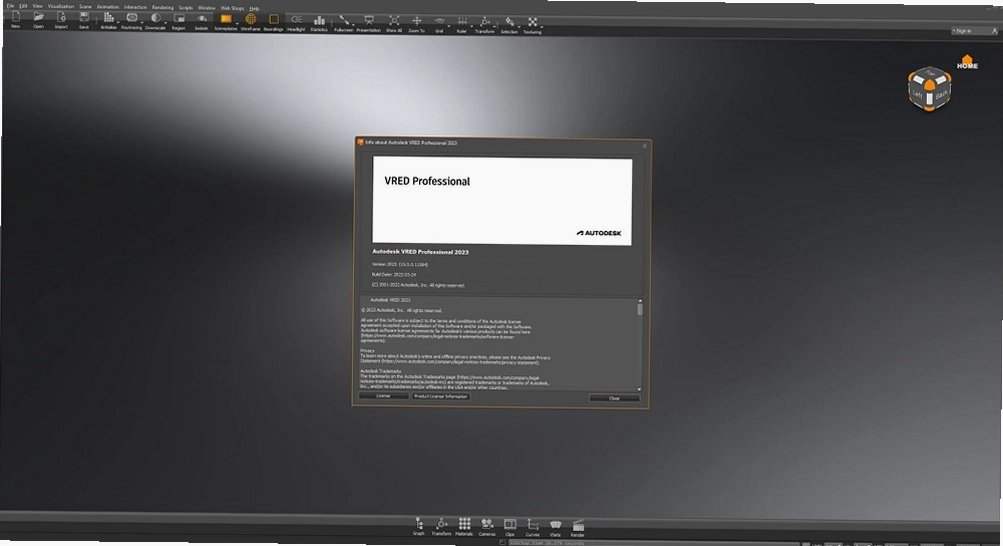This screenshot has width=1003, height=546.
Task: Expand the Selection dropdown arrow
Action: pos(519,27)
